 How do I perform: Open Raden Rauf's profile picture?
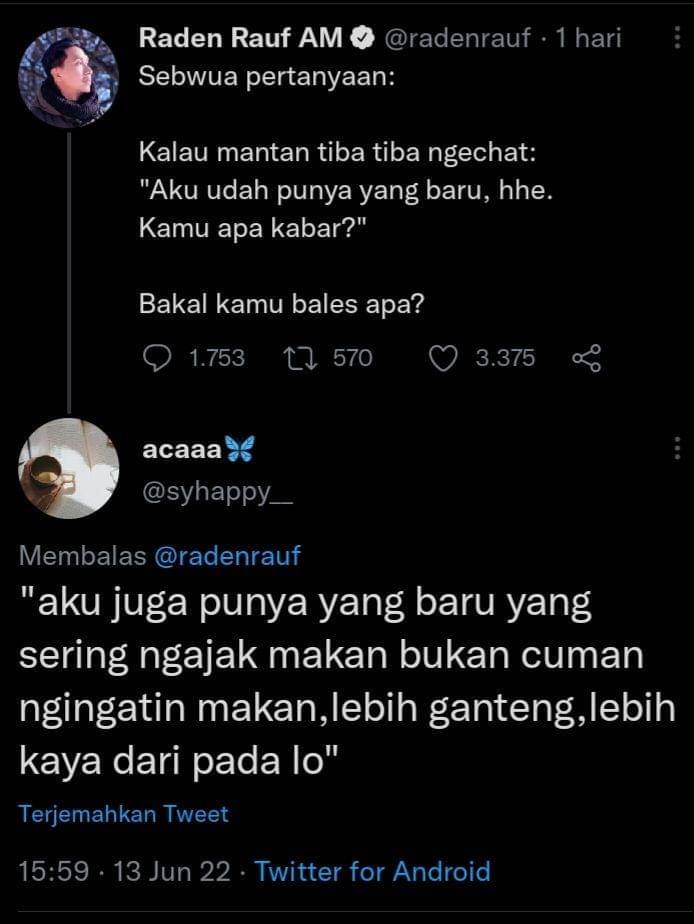[68, 77]
